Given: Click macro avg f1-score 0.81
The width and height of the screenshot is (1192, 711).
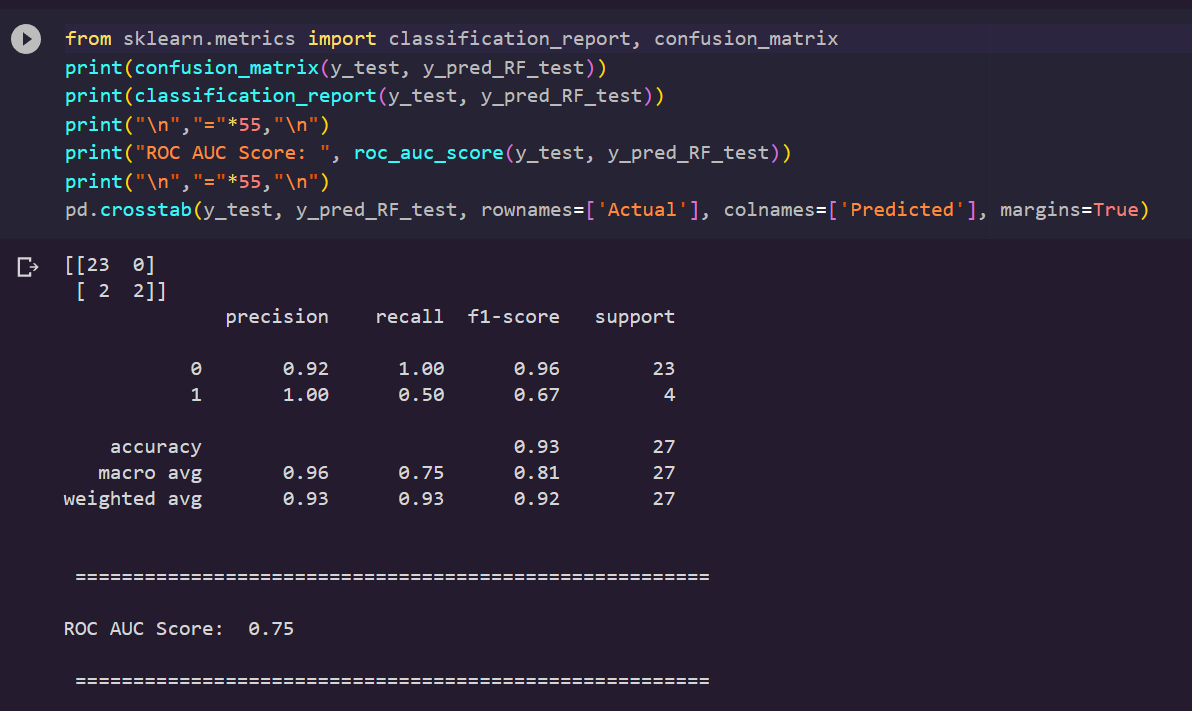Looking at the screenshot, I should point(537,472).
